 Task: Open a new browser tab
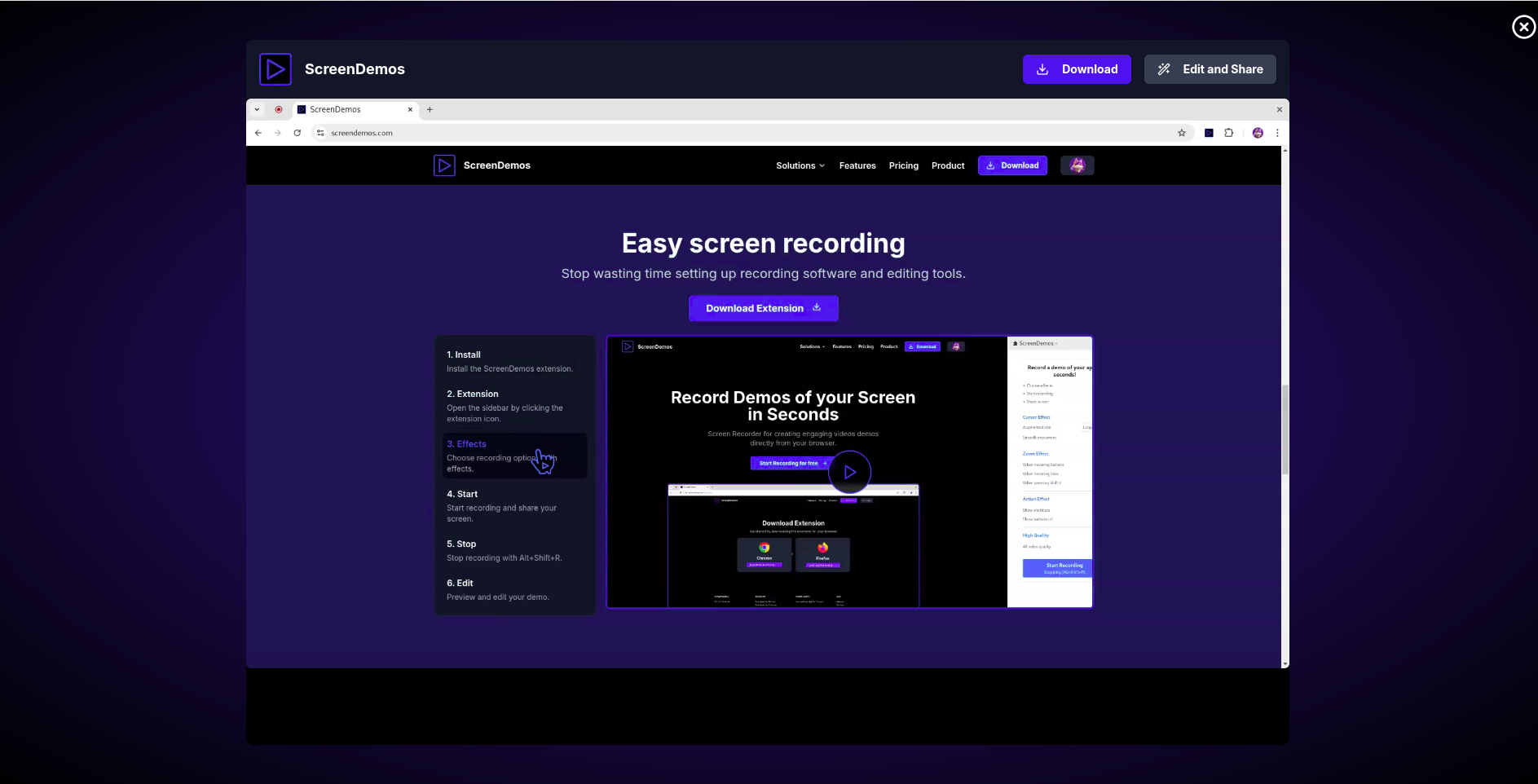tap(430, 109)
